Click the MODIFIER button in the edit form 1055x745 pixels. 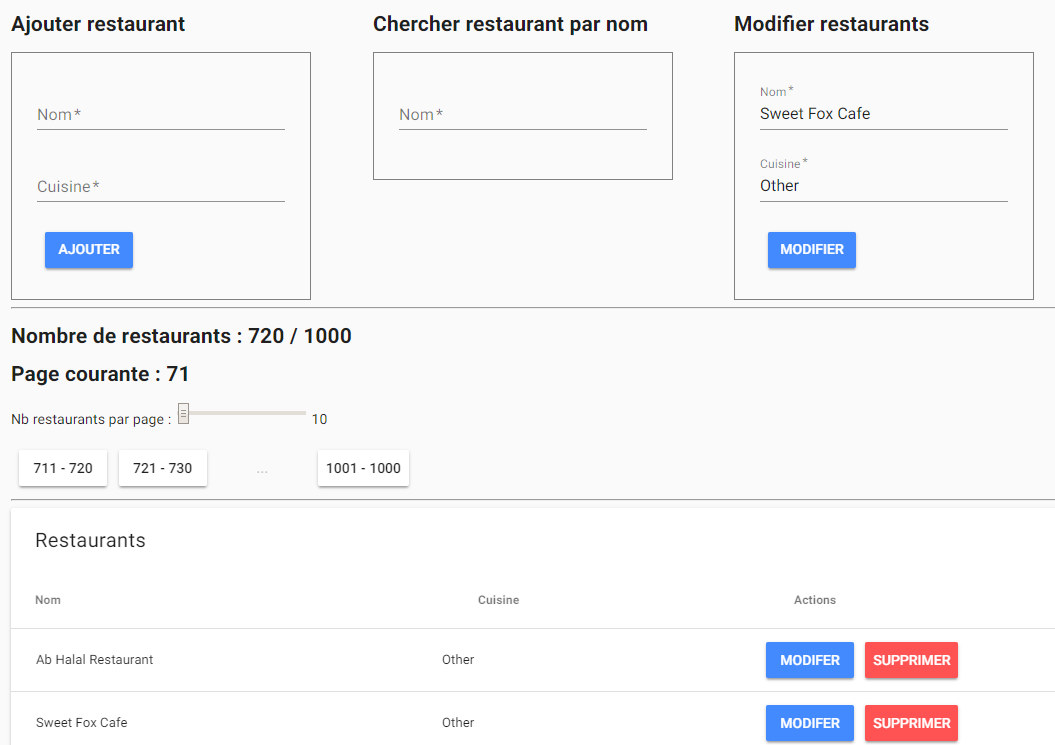[811, 250]
